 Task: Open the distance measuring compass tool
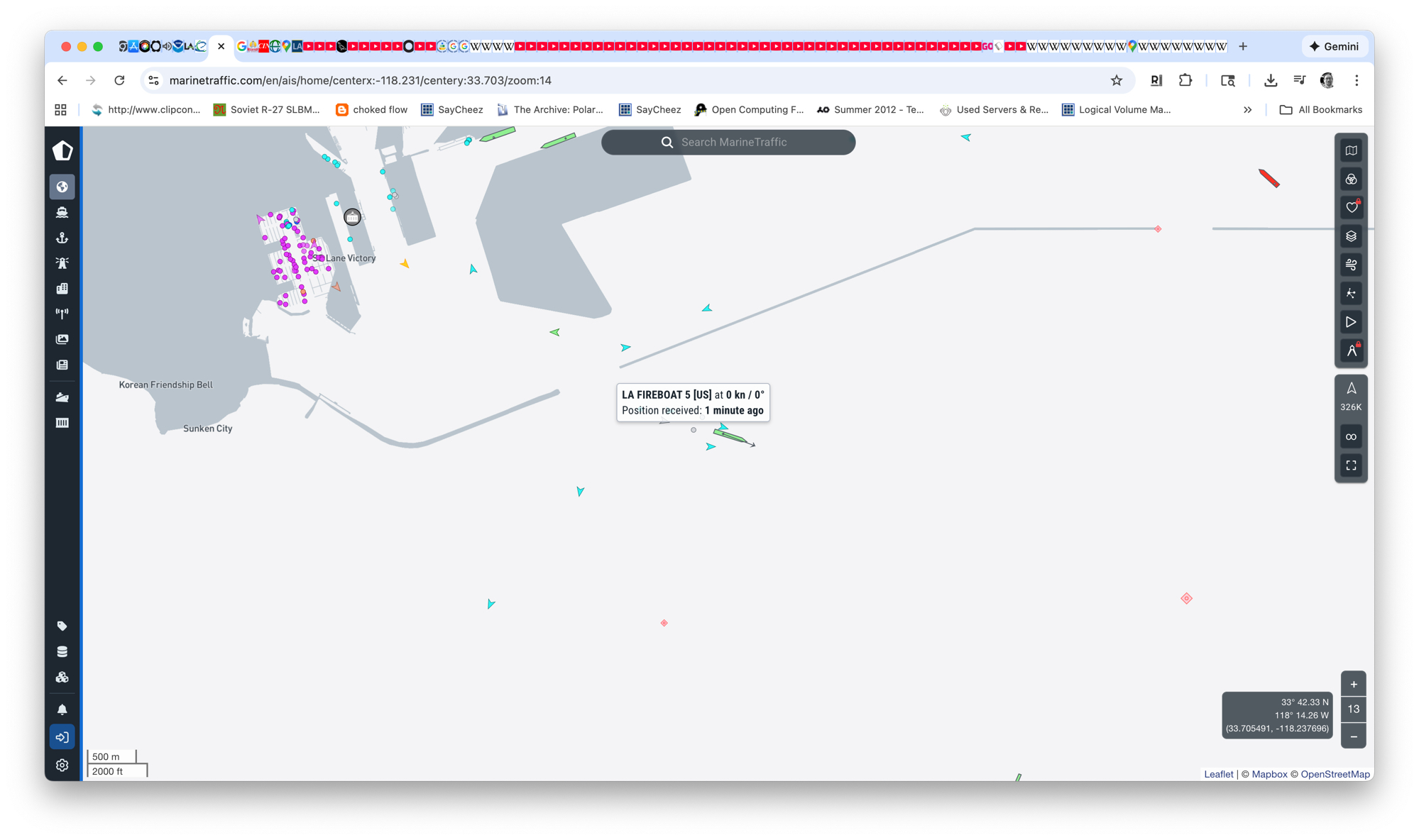(x=1351, y=350)
